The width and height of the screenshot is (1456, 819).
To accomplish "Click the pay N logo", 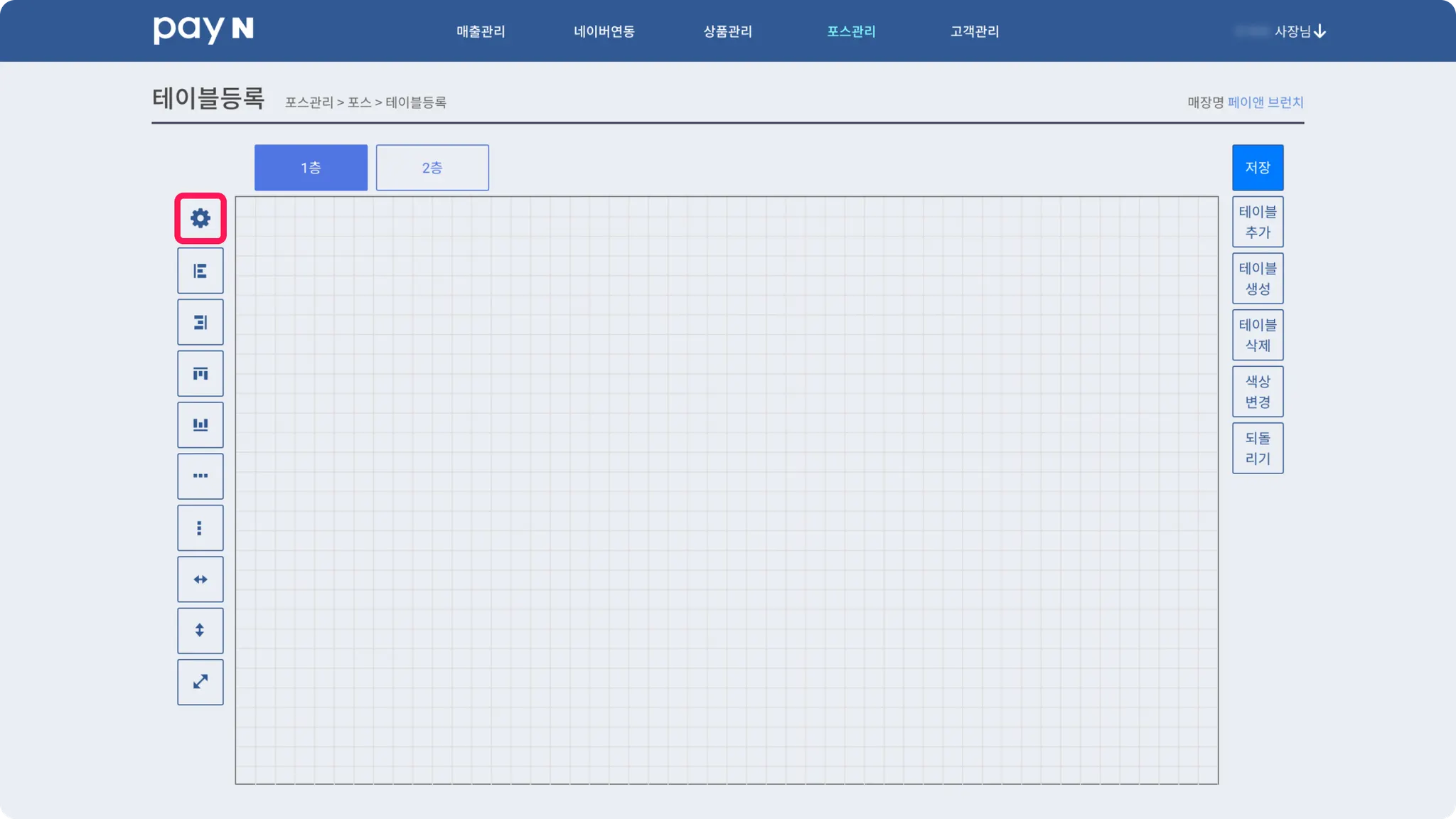I will (203, 30).
